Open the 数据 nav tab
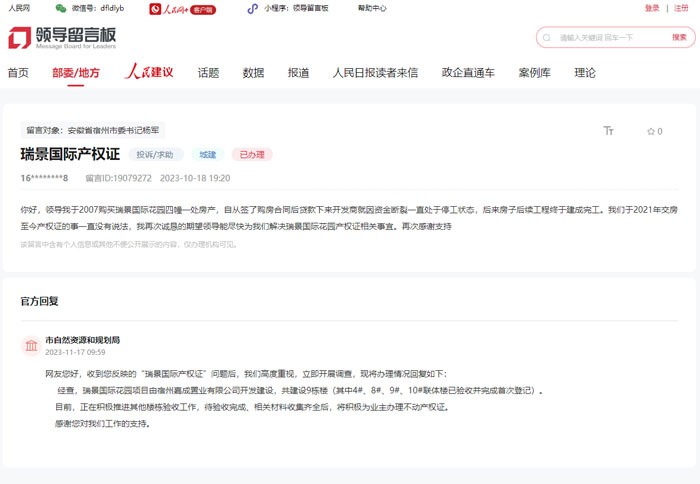Screen dimensions: 700x484 tap(254, 73)
